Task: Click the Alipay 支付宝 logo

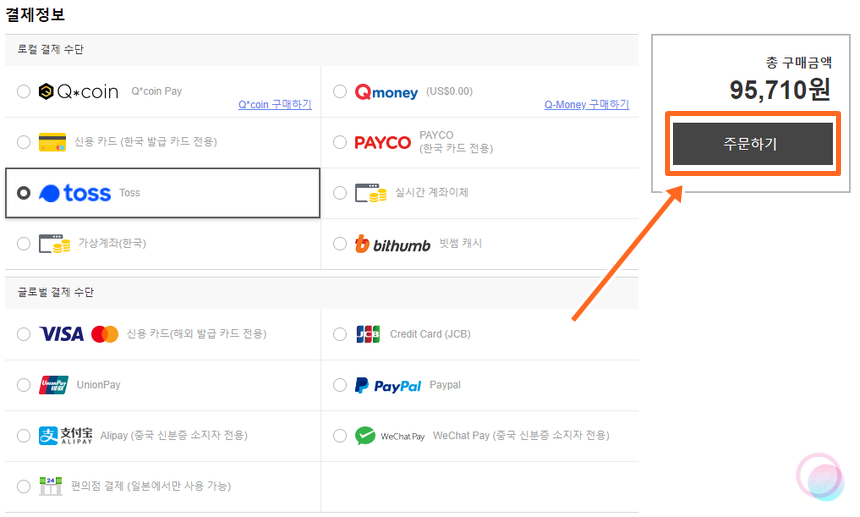Action: [66, 436]
